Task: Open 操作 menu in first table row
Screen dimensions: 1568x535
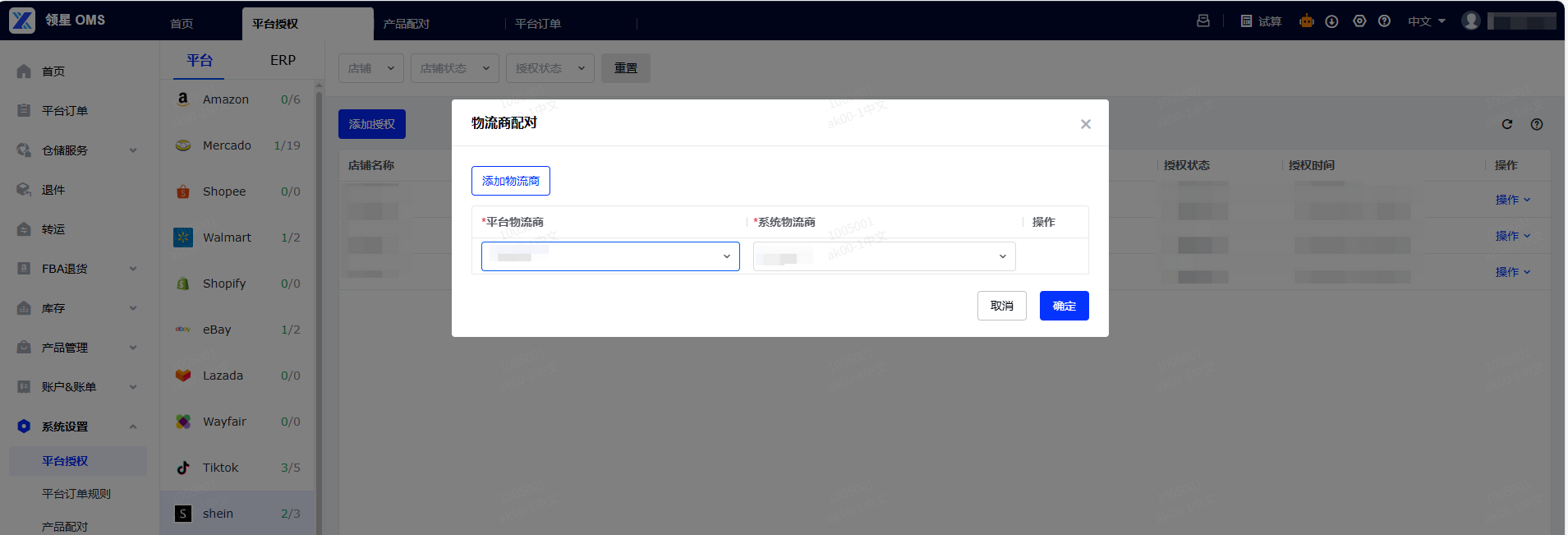Action: (1513, 200)
